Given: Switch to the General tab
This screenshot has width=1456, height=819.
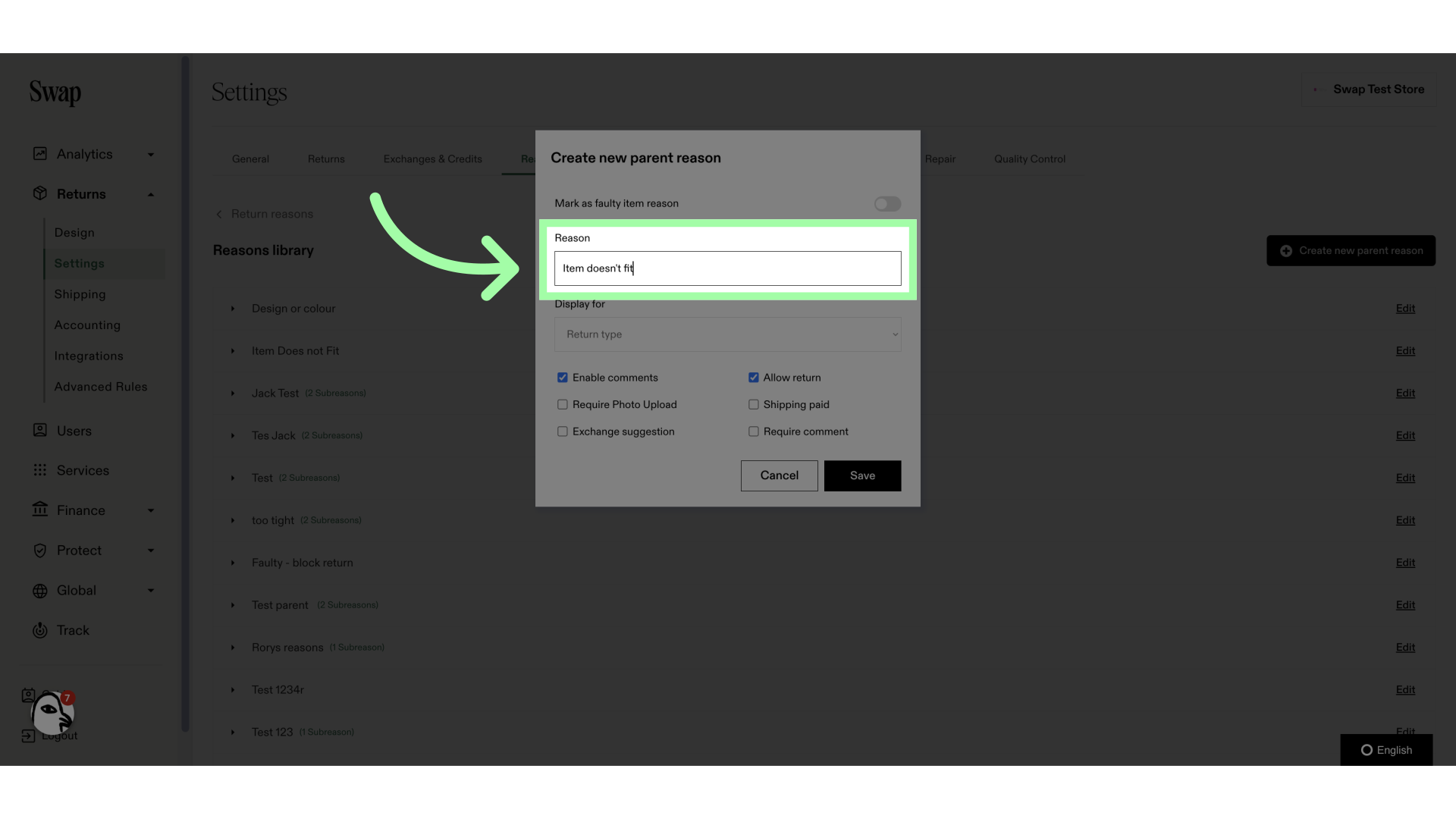Looking at the screenshot, I should pos(250,159).
